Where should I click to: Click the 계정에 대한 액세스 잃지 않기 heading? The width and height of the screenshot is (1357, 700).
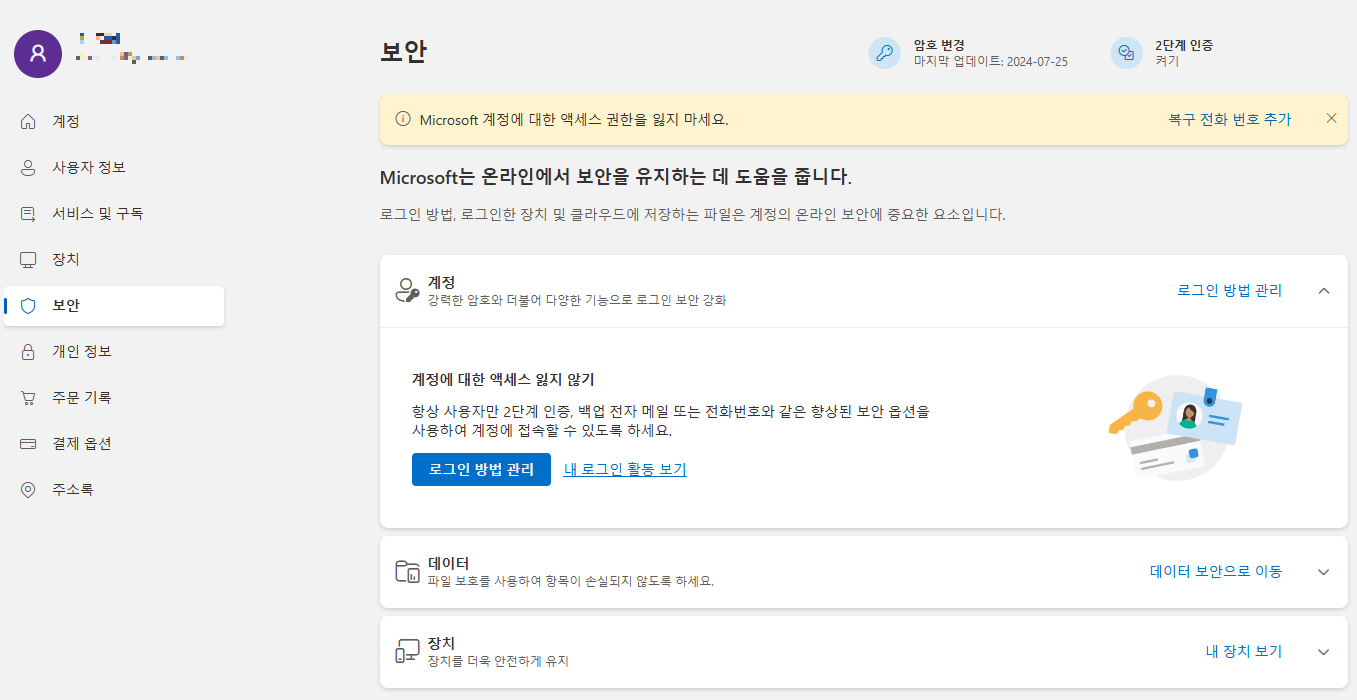[503, 380]
